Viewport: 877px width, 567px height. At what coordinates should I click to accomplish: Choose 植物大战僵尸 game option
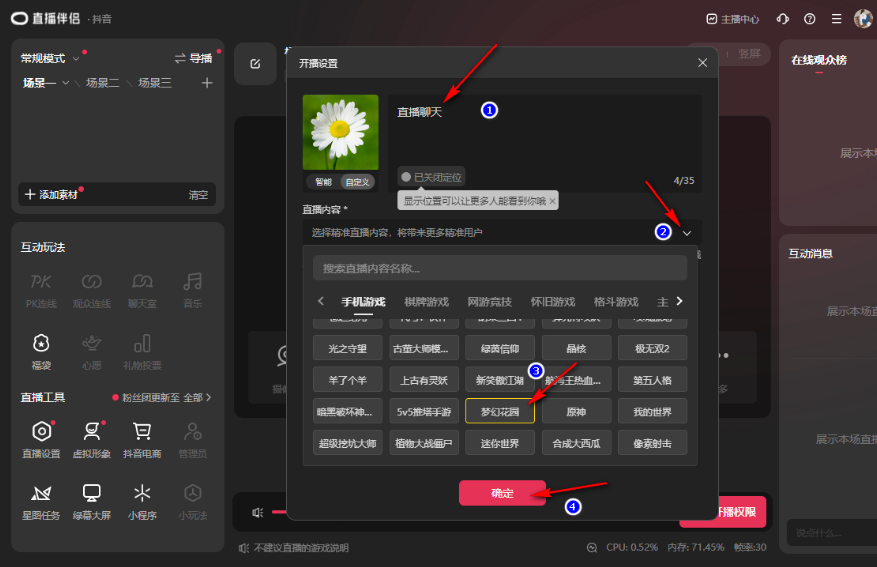(423, 443)
